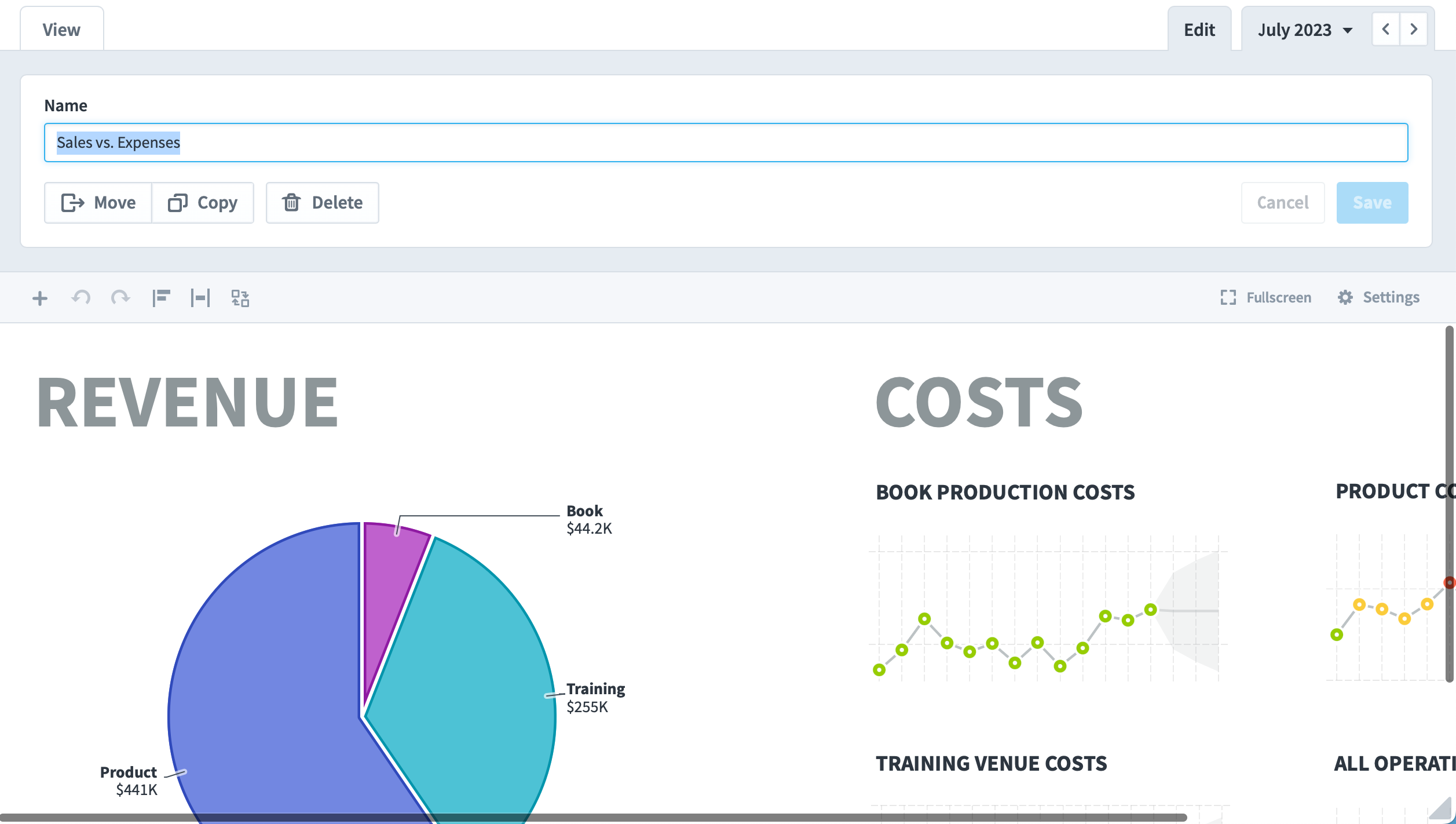
Task: Redo the last dashboard change
Action: coord(120,298)
